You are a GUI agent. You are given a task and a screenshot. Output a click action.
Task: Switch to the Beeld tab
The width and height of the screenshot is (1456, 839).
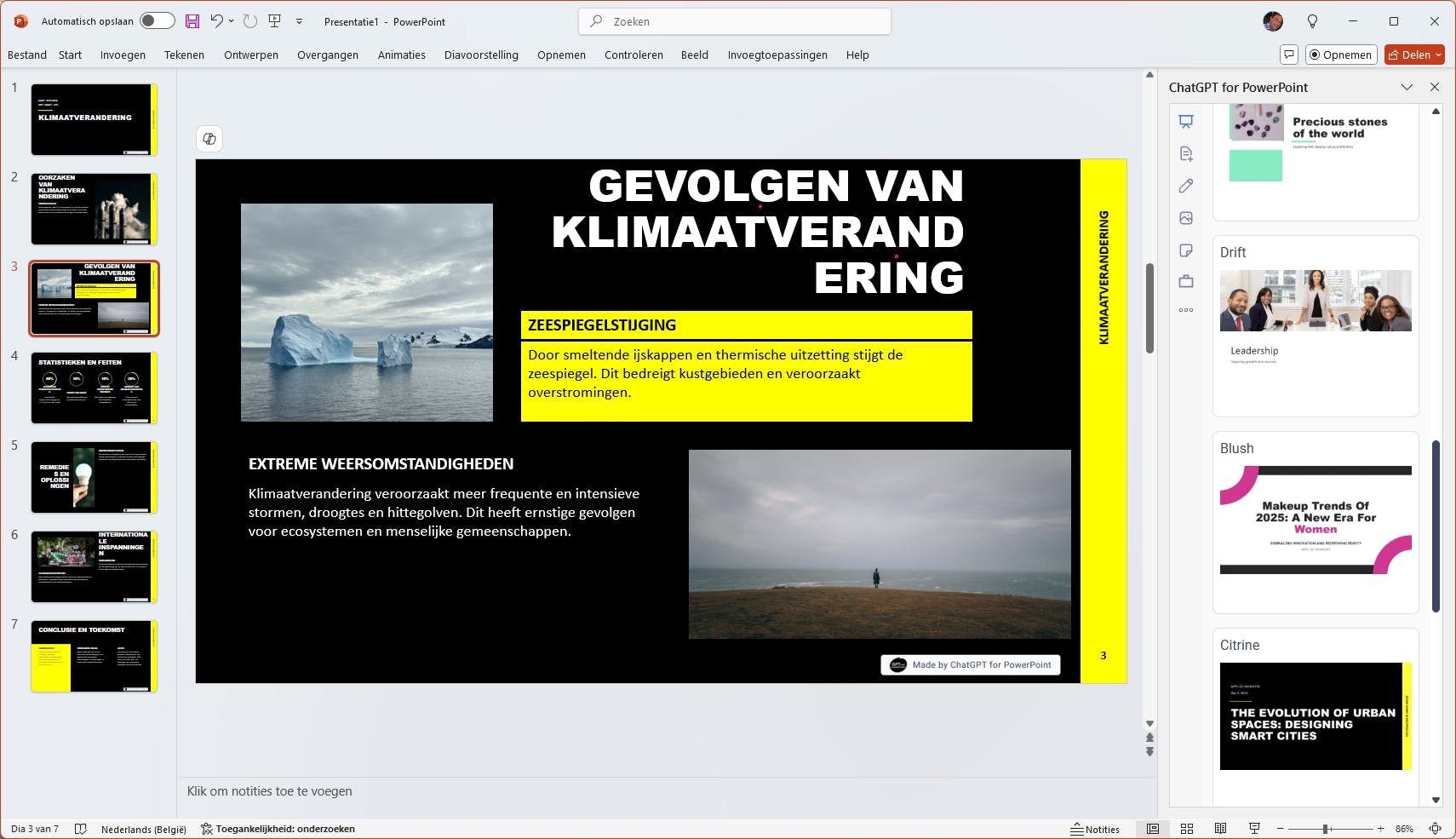695,55
